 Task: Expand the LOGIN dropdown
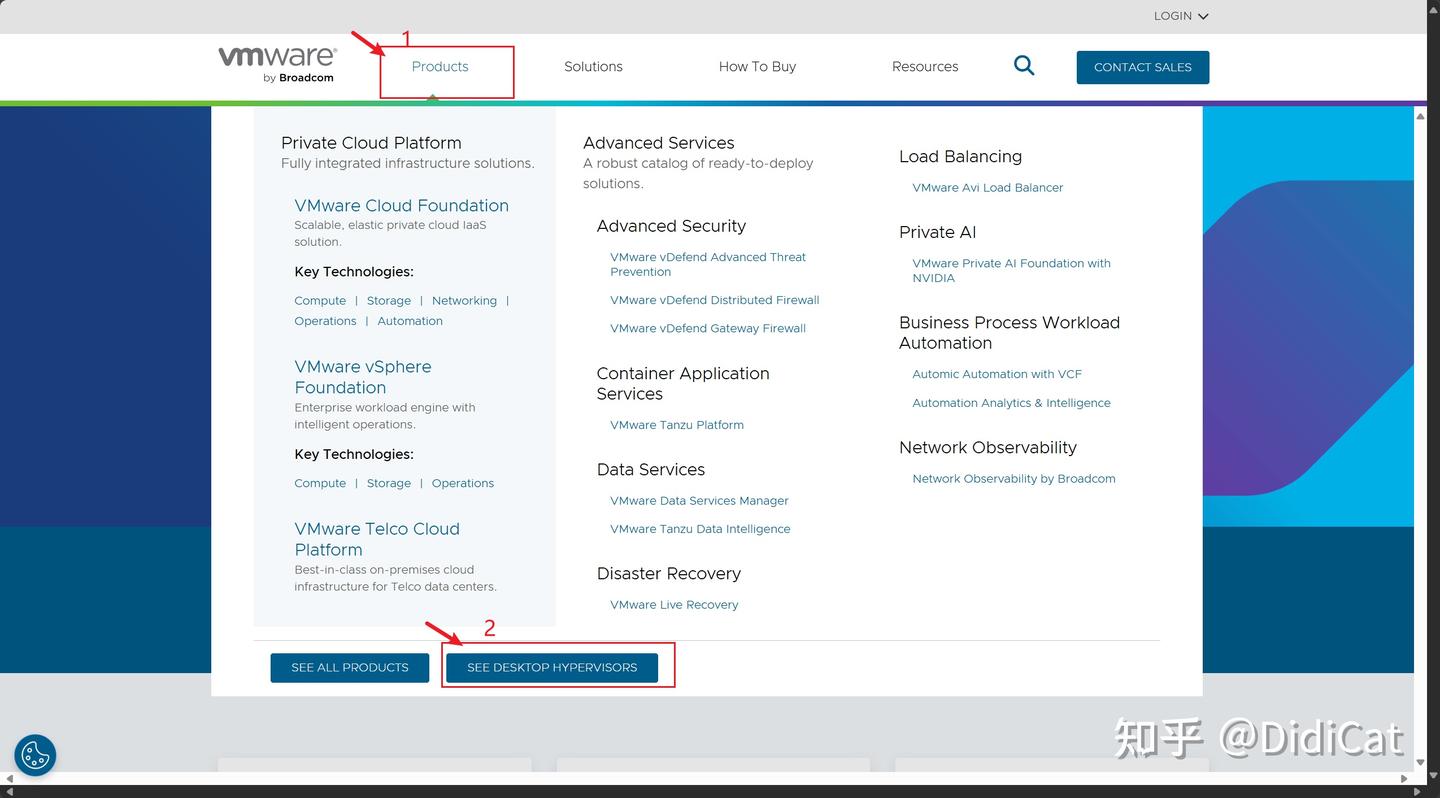1181,16
